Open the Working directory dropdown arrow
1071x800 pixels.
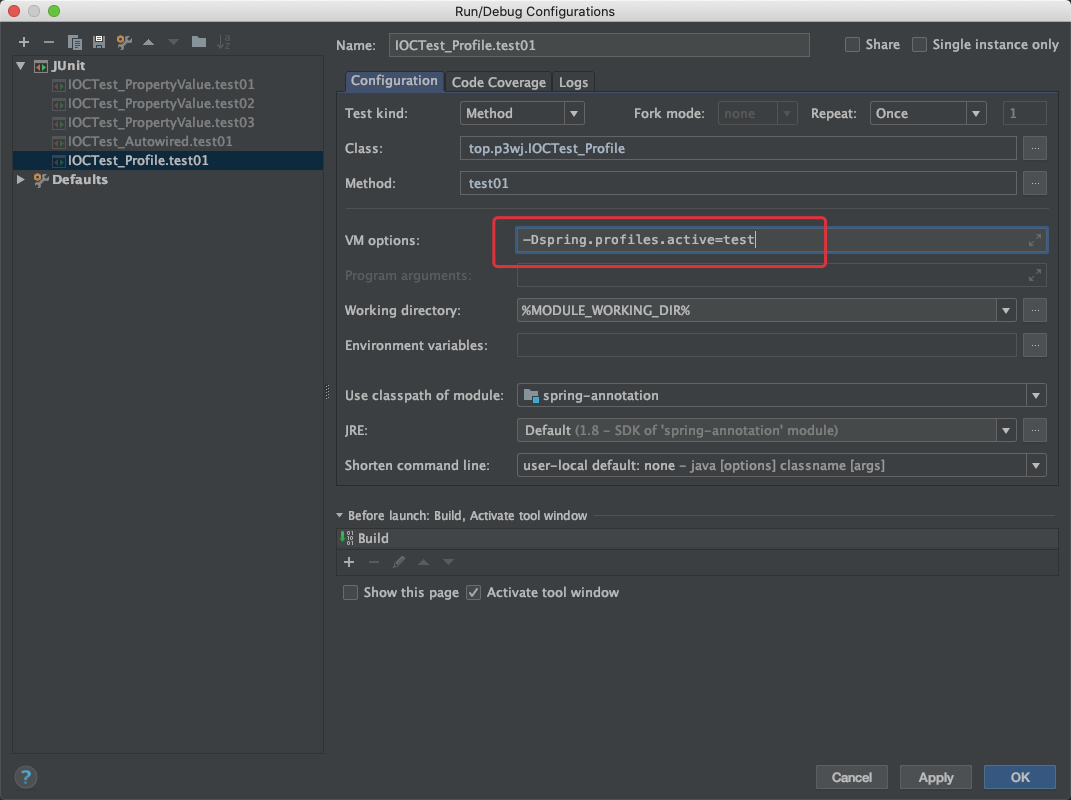(x=1005, y=310)
